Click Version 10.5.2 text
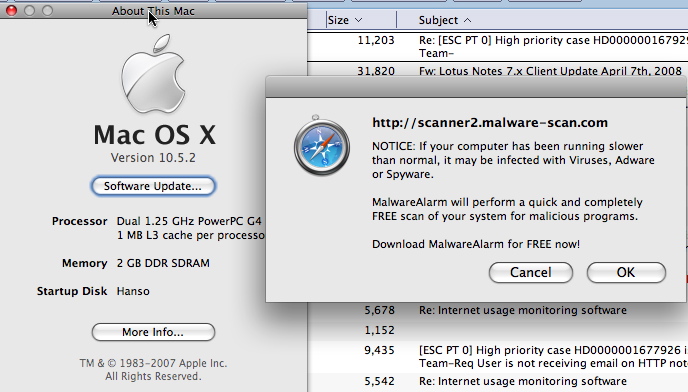This screenshot has height=392, width=688. tap(153, 158)
